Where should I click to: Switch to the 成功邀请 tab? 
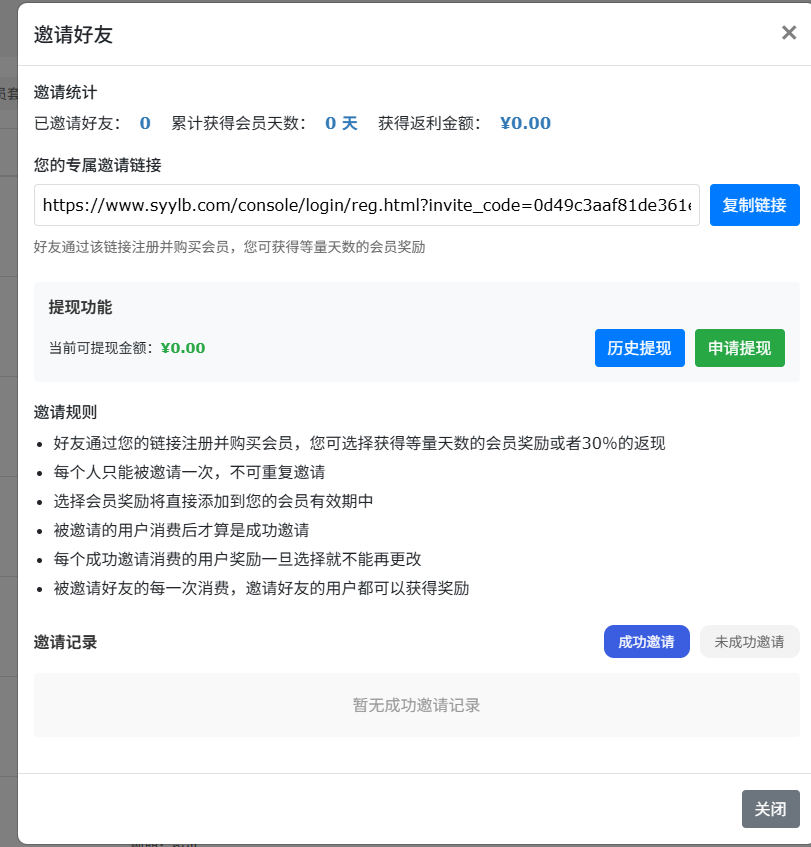(x=646, y=642)
